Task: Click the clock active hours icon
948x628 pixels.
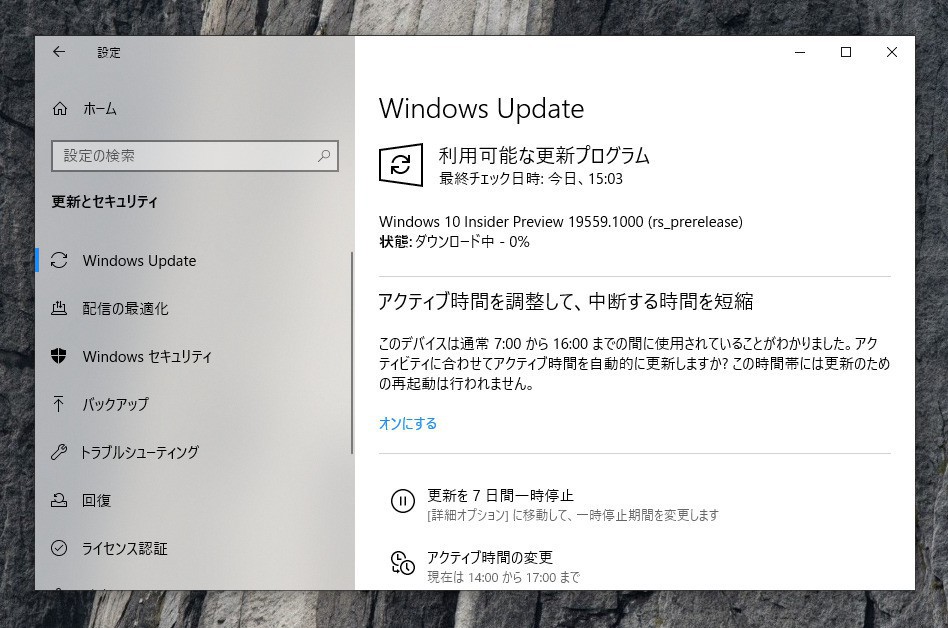Action: tap(403, 563)
